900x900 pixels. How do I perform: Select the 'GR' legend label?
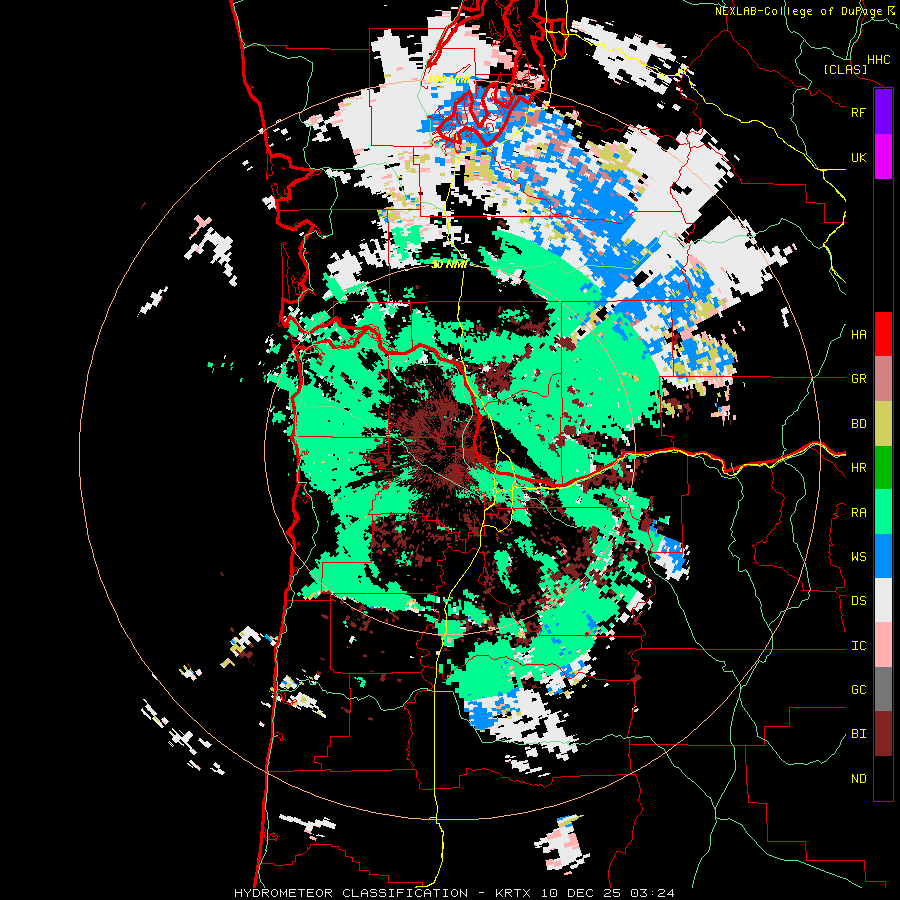click(x=858, y=379)
